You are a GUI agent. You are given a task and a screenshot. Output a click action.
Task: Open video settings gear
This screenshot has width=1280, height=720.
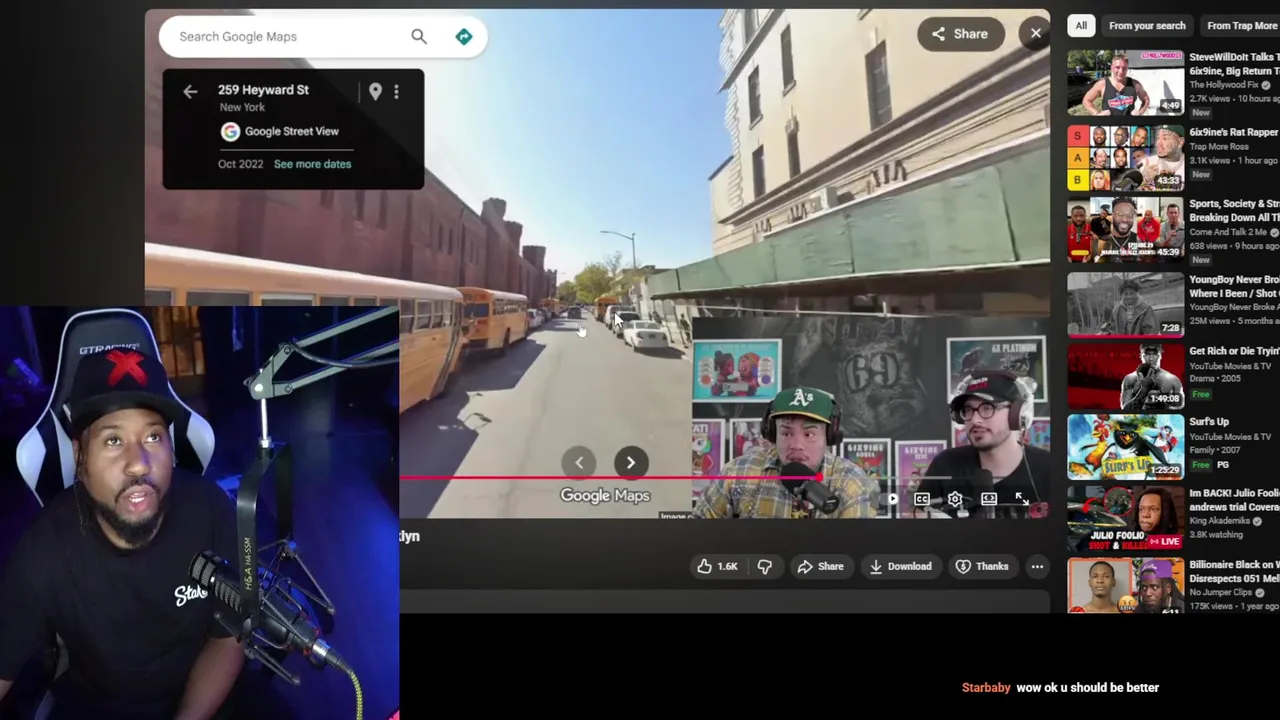pos(955,499)
